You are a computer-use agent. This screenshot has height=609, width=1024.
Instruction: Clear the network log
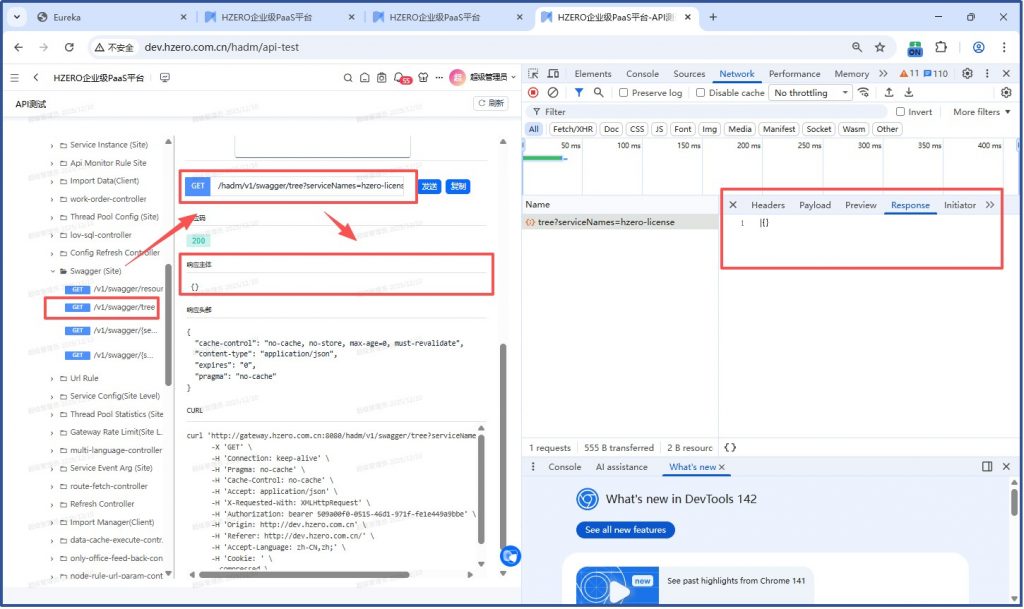point(553,93)
